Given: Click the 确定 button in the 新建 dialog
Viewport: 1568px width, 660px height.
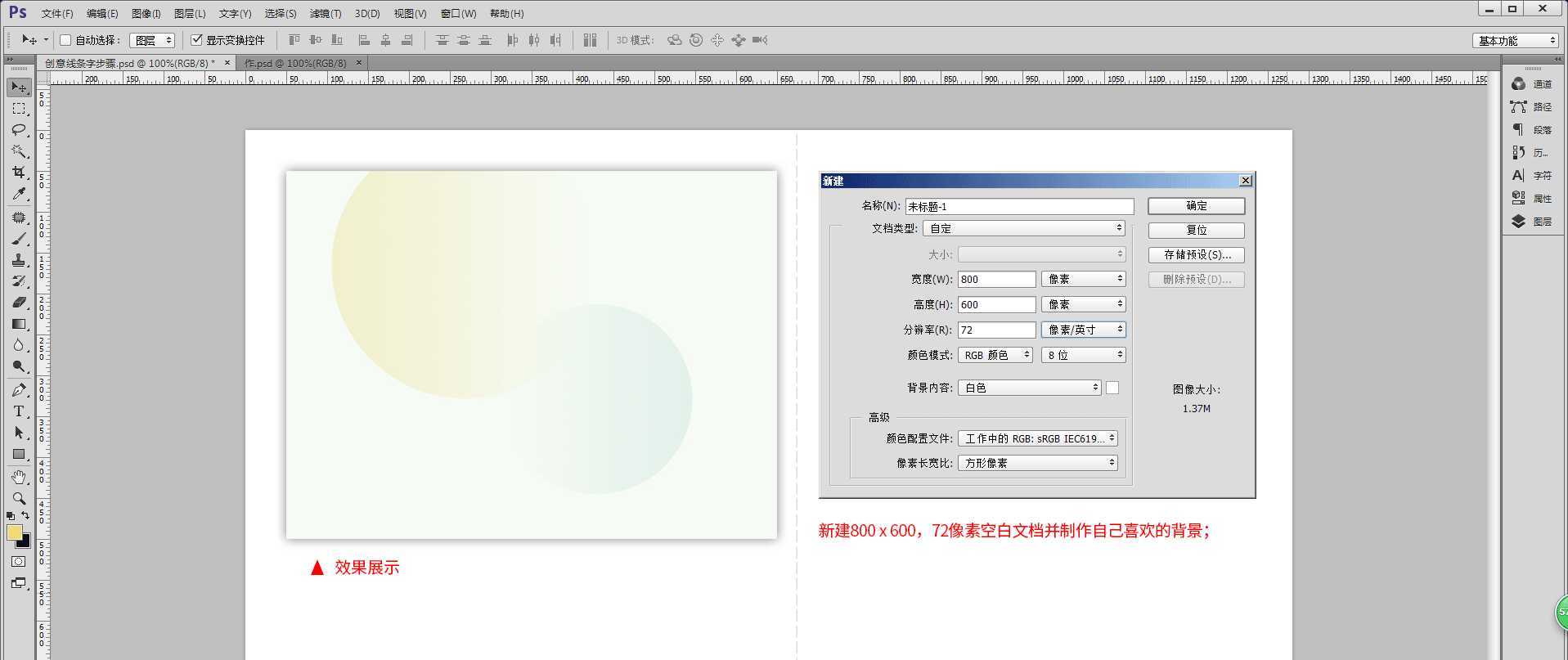Looking at the screenshot, I should coord(1196,206).
